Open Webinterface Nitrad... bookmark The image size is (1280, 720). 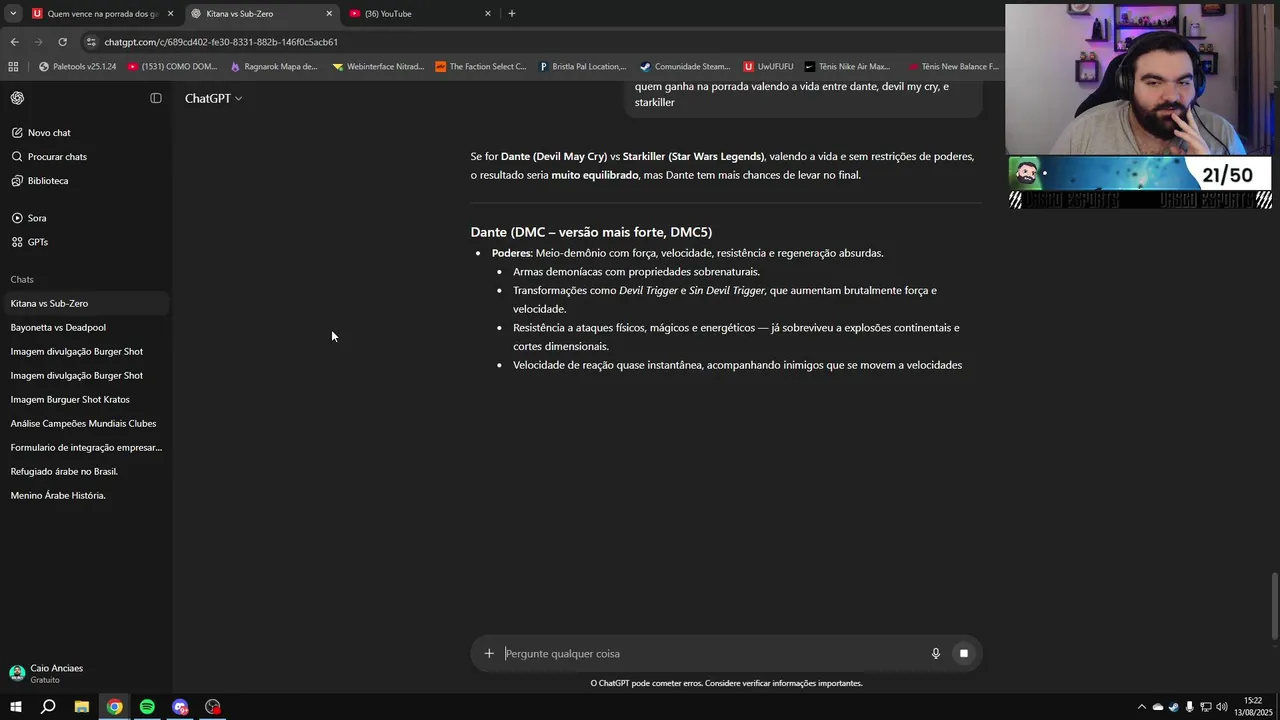pos(378,67)
